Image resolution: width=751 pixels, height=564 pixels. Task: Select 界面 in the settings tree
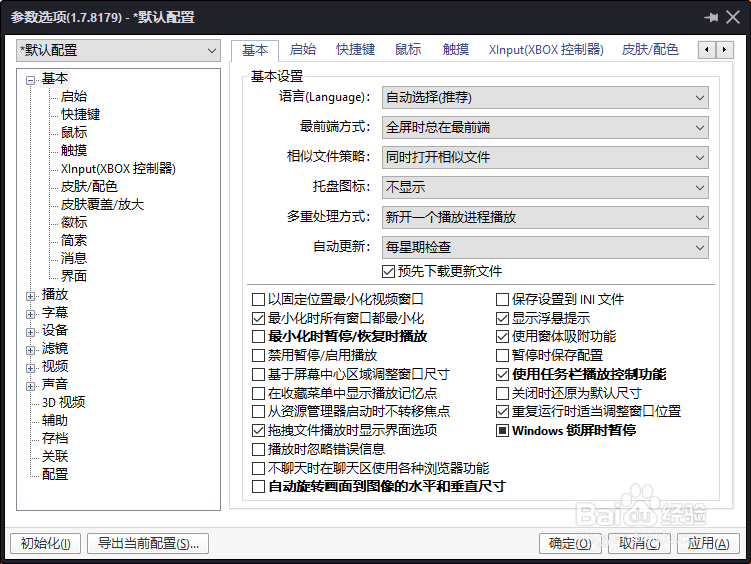point(74,276)
